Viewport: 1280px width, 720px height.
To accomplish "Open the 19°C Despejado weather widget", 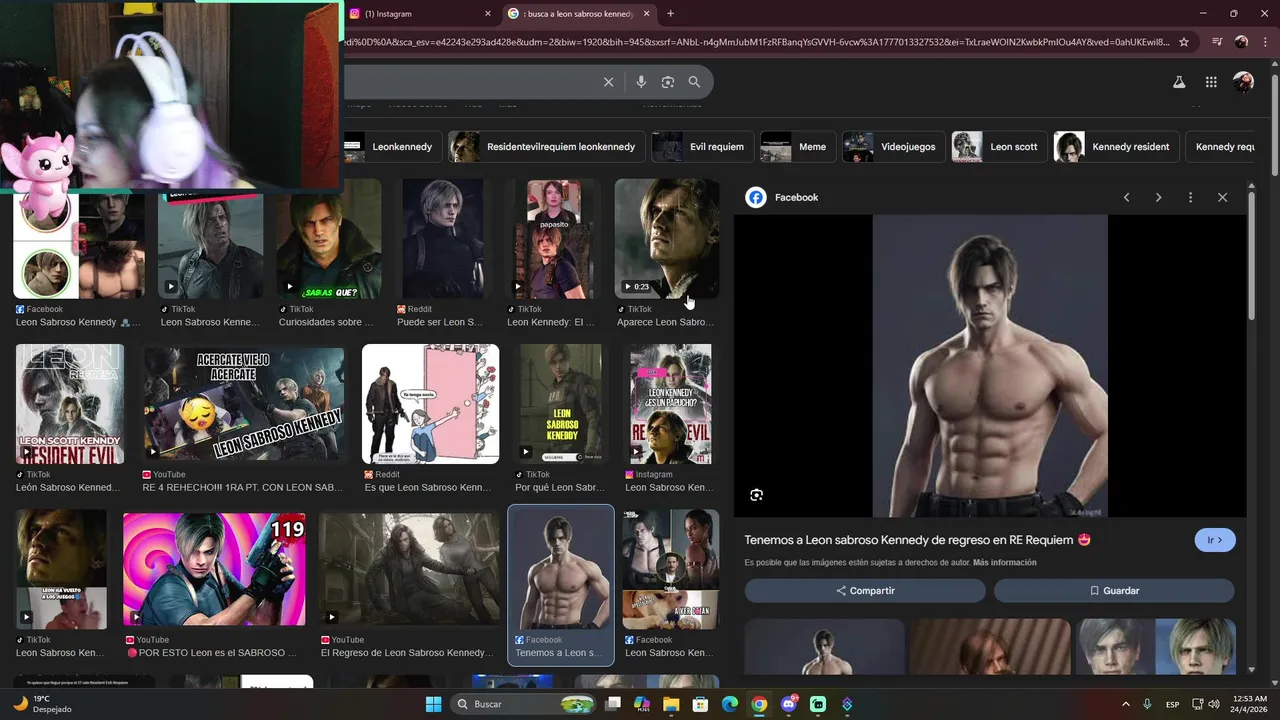I will pos(42,704).
